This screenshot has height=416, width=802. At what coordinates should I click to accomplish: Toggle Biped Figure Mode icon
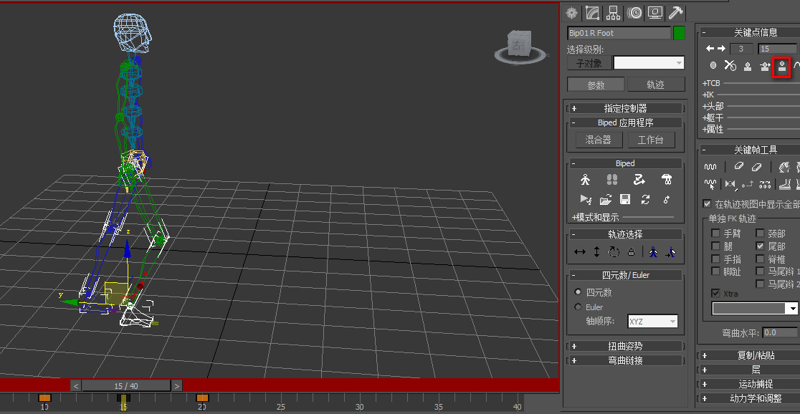(585, 180)
